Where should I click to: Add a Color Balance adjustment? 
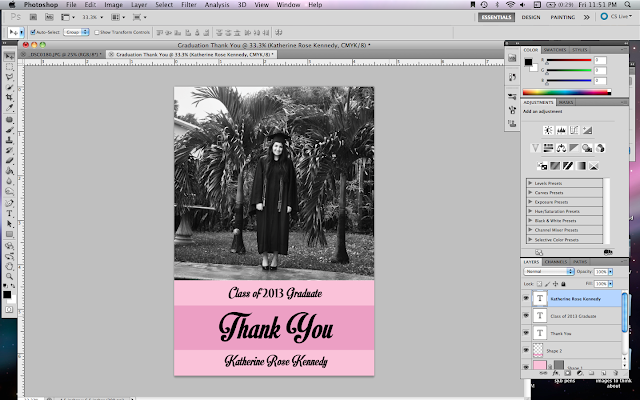(561, 148)
